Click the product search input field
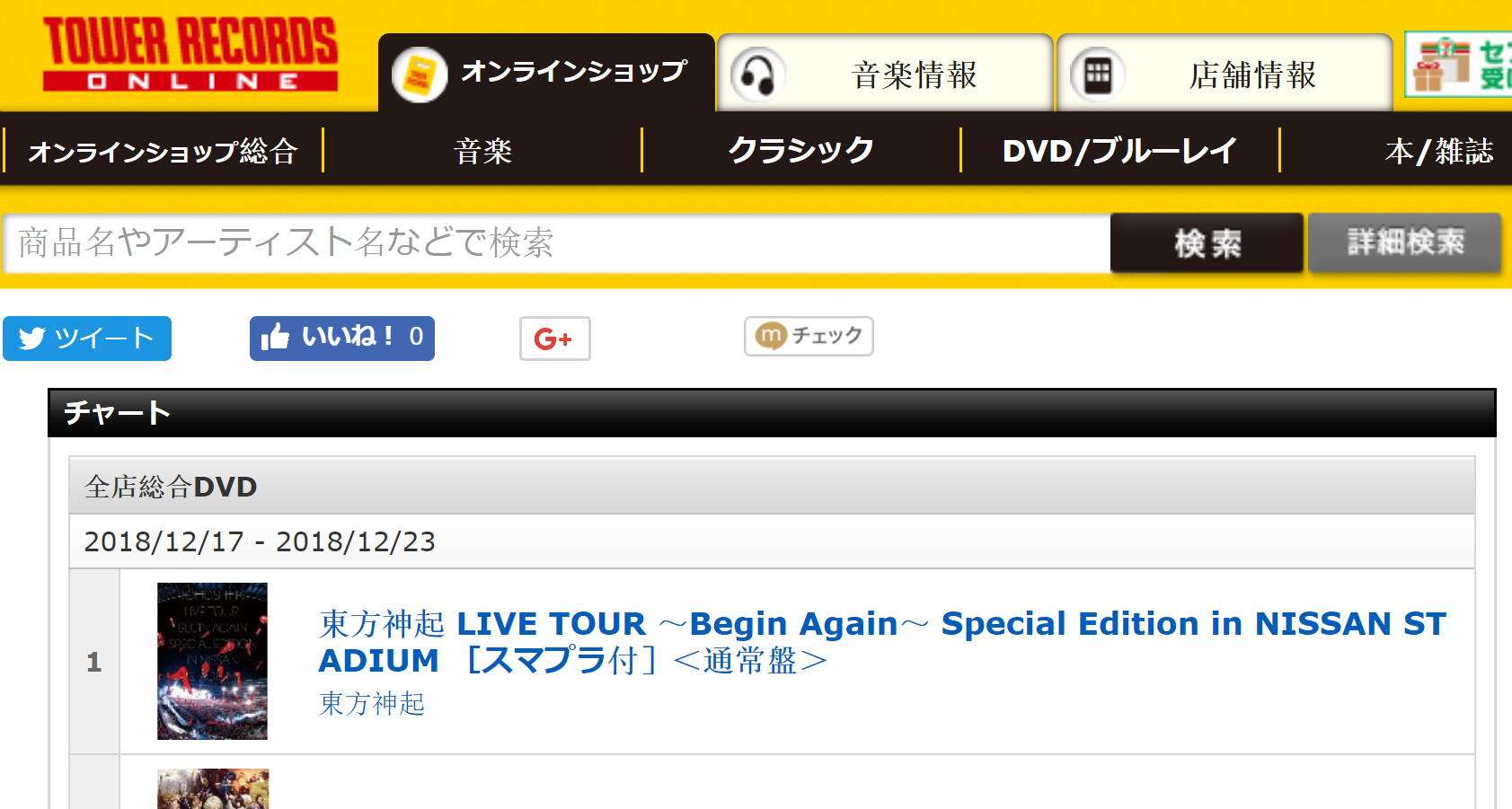Screen dimensions: 1512x809 point(557,242)
